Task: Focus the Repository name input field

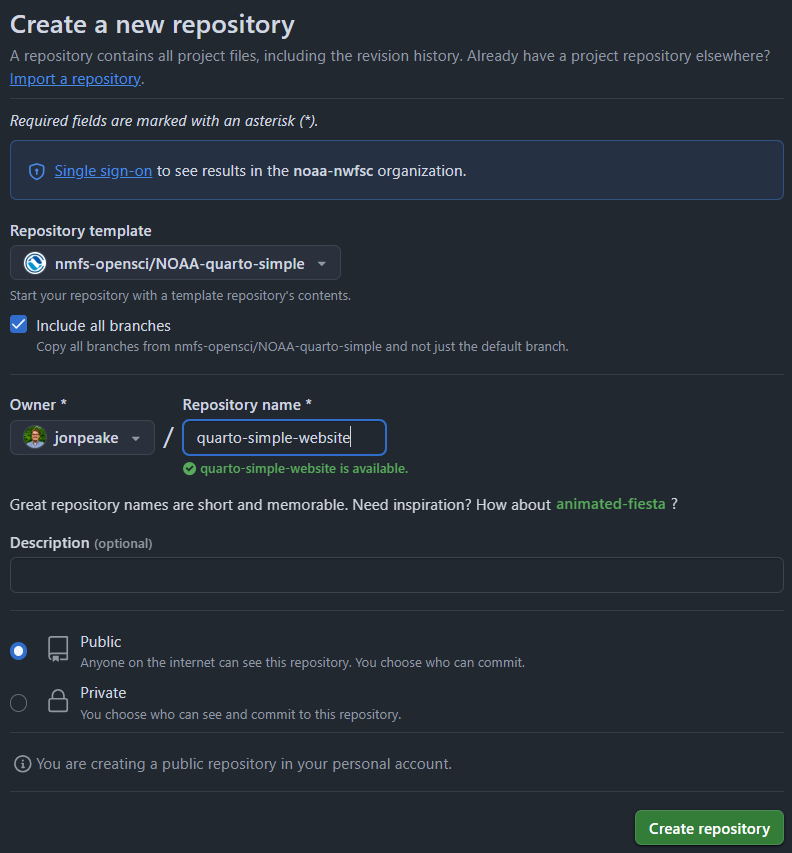Action: (284, 437)
